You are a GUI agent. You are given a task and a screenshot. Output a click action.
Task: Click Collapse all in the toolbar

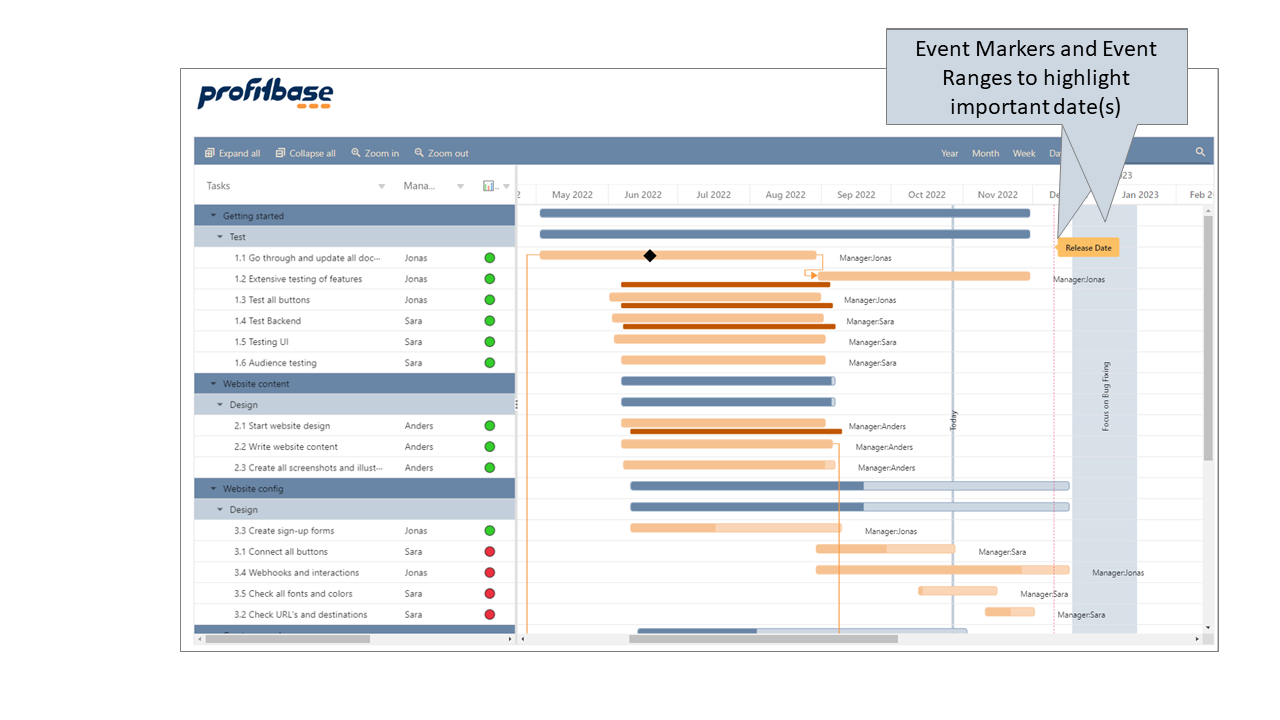305,153
